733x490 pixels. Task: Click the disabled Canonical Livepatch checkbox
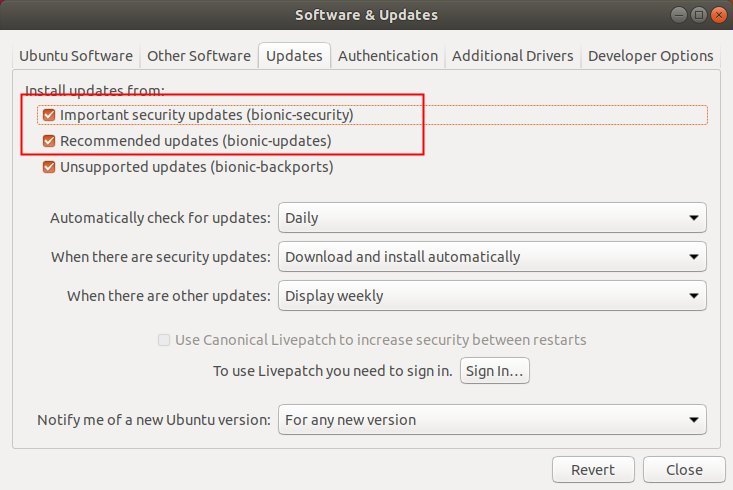[164, 340]
